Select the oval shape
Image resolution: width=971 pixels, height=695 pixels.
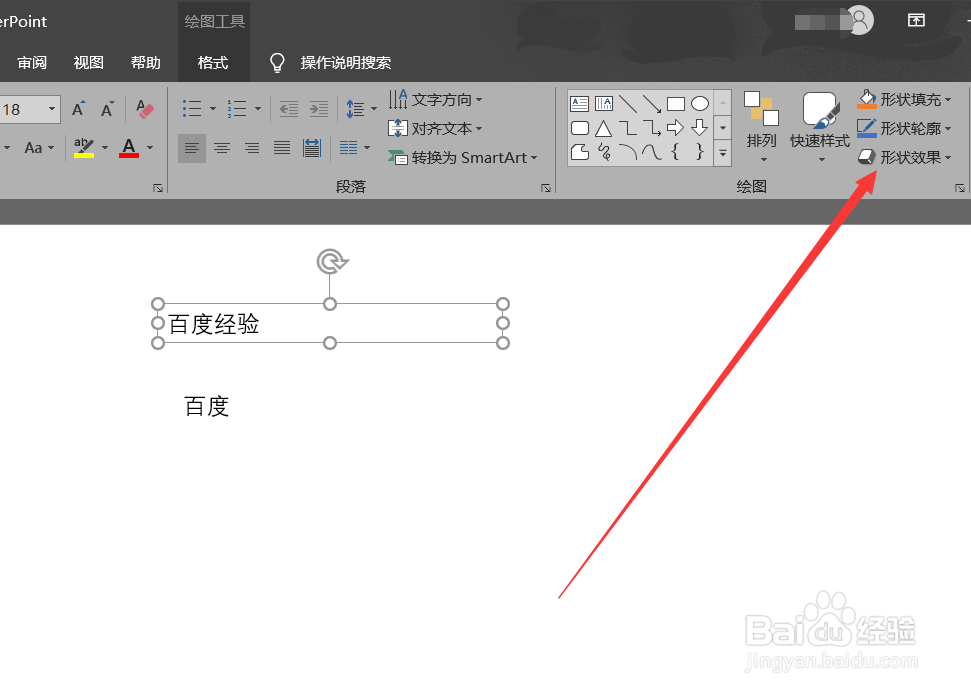[x=700, y=103]
